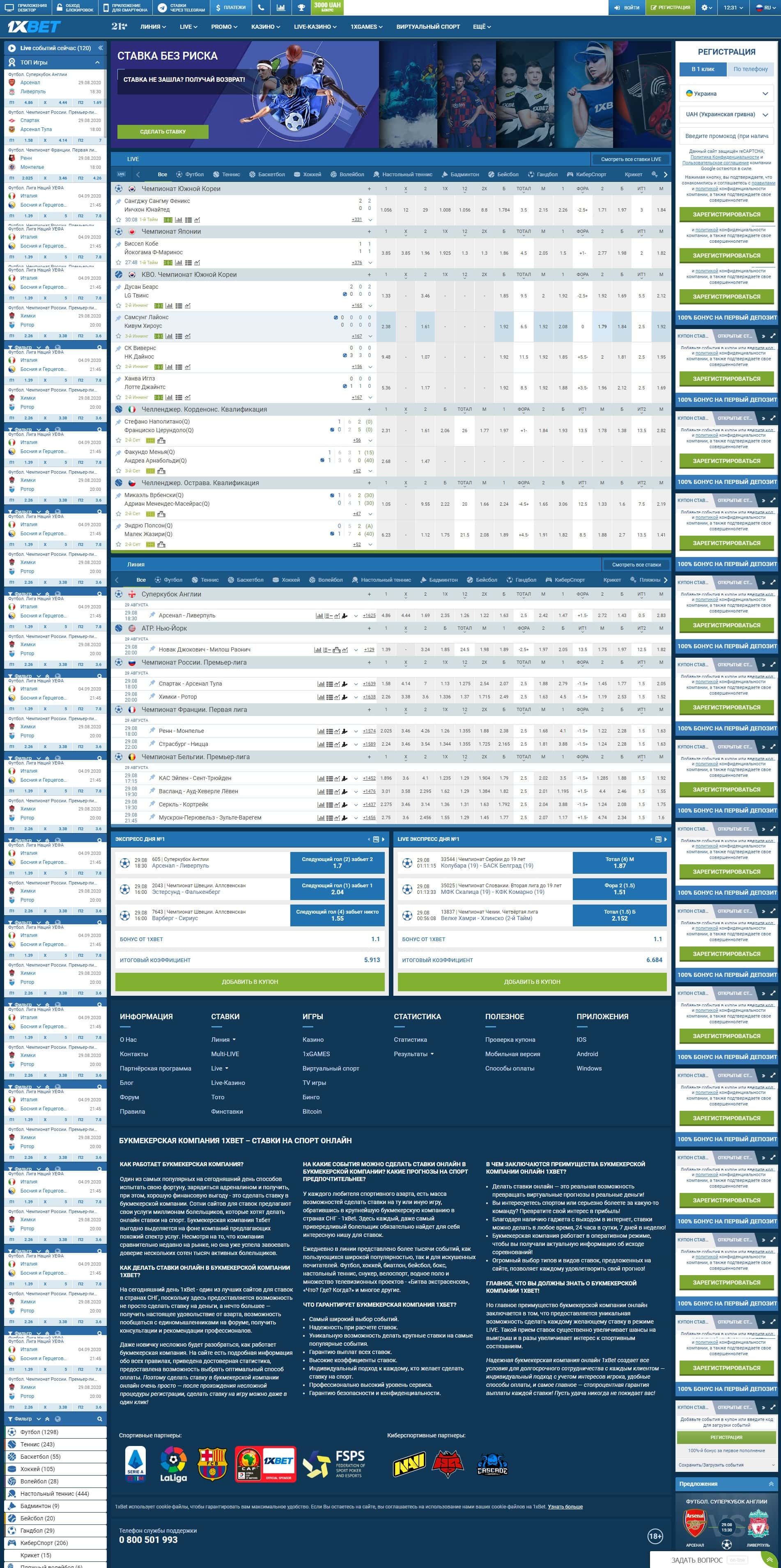Click СДЕЛАТЬ СТАВКУ on the banner

pyautogui.click(x=163, y=131)
